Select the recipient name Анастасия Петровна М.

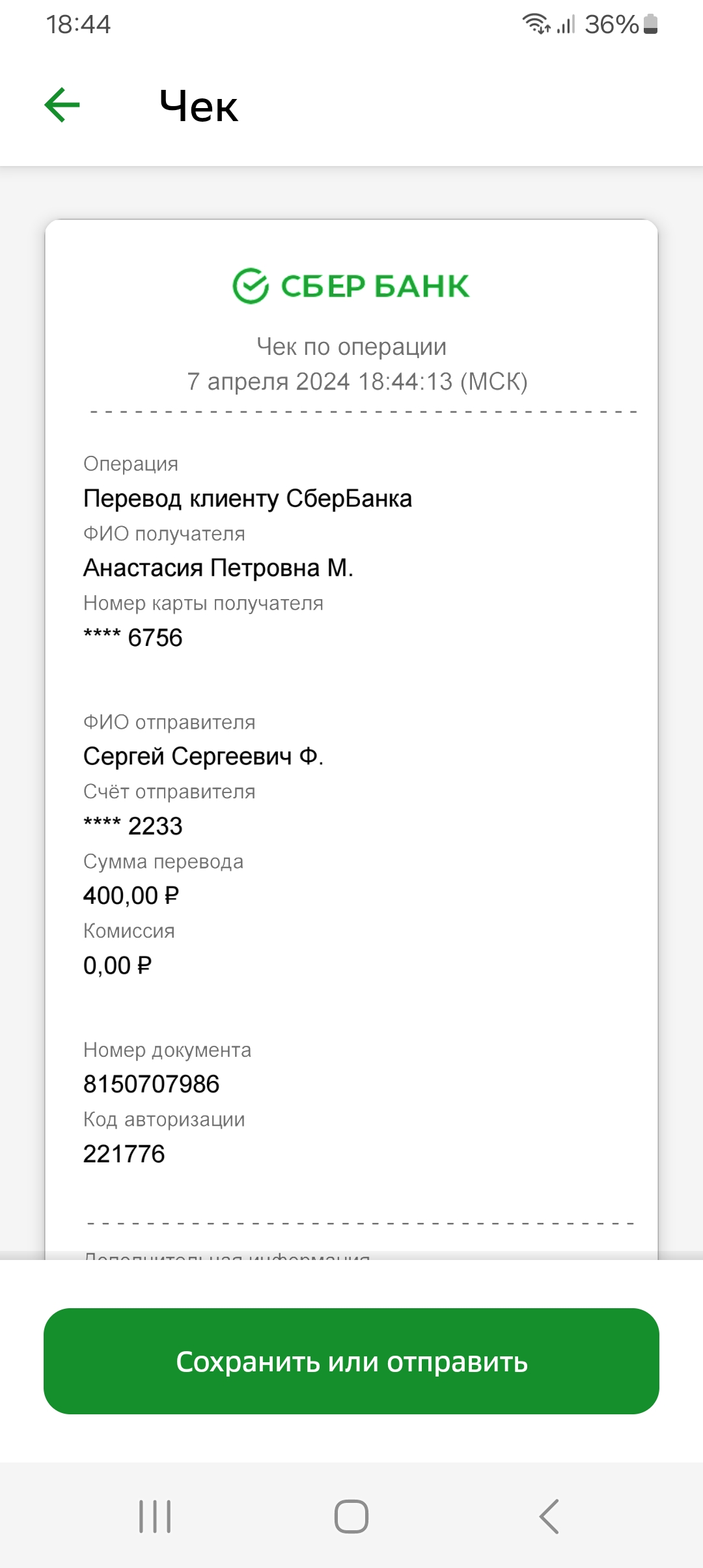click(x=218, y=568)
